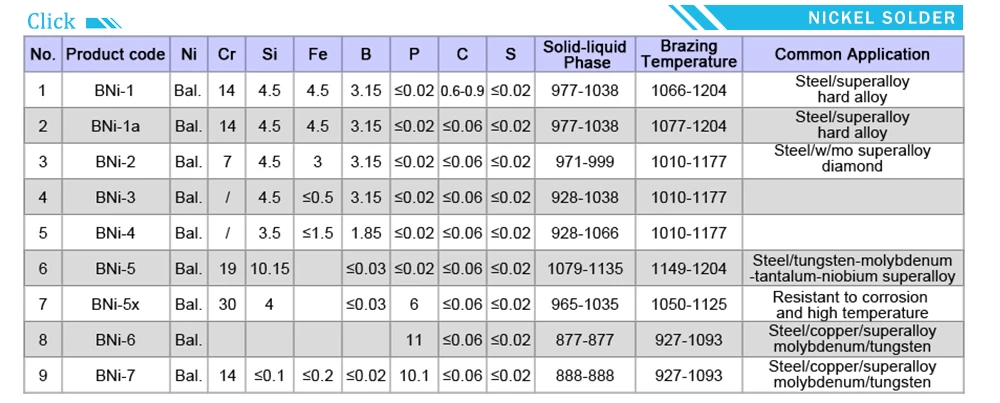Click the Cr value 30 for BNi-5x
The height and width of the screenshot is (403, 1000).
coord(226,305)
